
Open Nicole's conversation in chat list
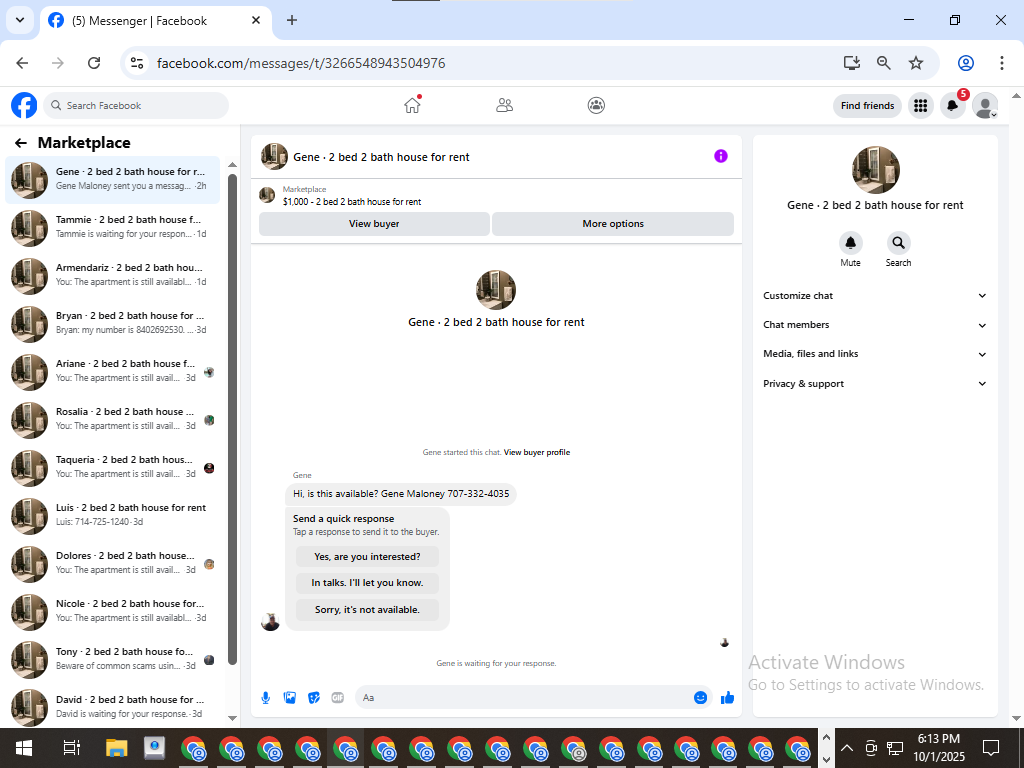pyautogui.click(x=112, y=612)
